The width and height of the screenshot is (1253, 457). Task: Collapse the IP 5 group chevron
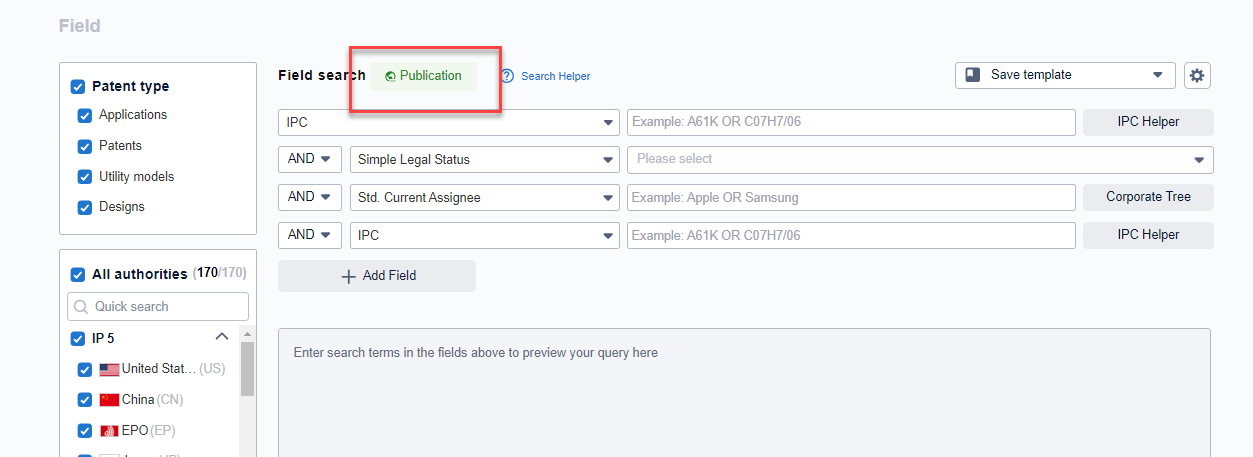[222, 337]
